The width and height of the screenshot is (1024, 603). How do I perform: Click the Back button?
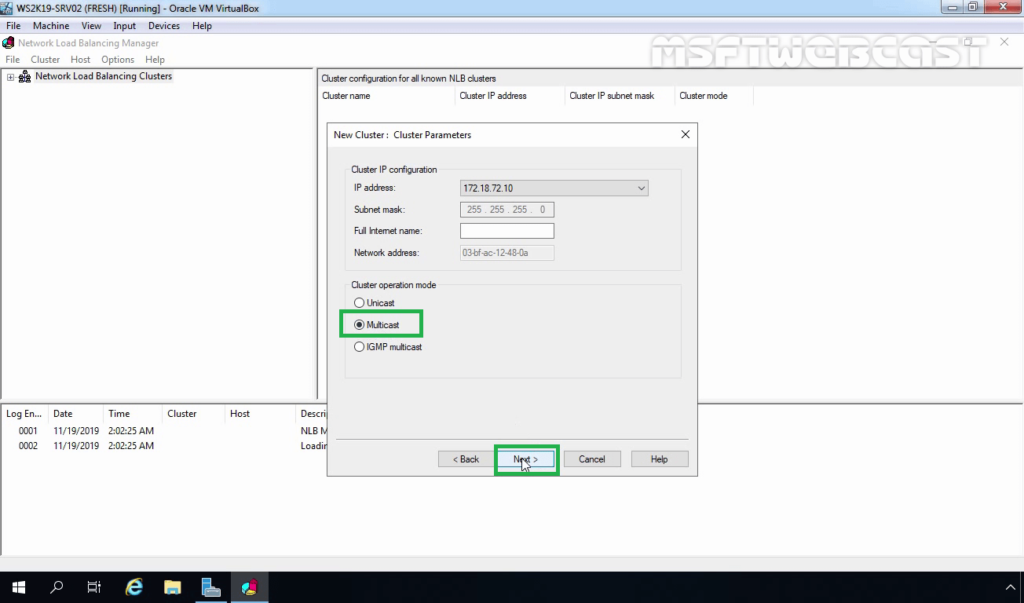point(466,459)
